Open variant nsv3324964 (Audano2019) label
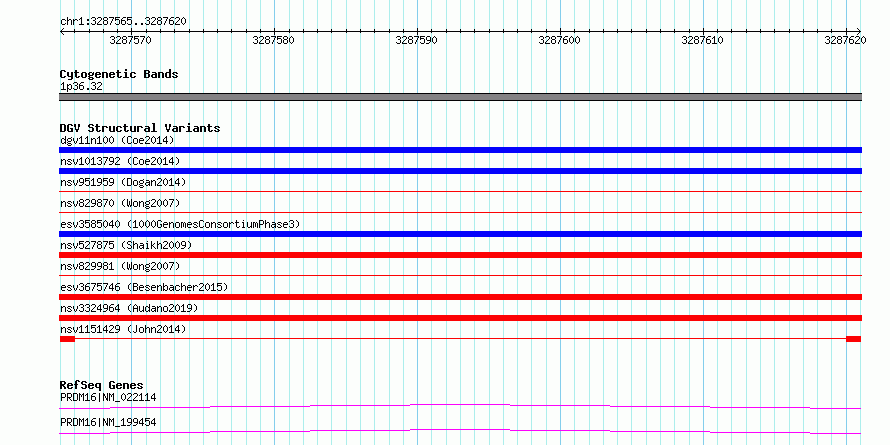 tap(129, 308)
